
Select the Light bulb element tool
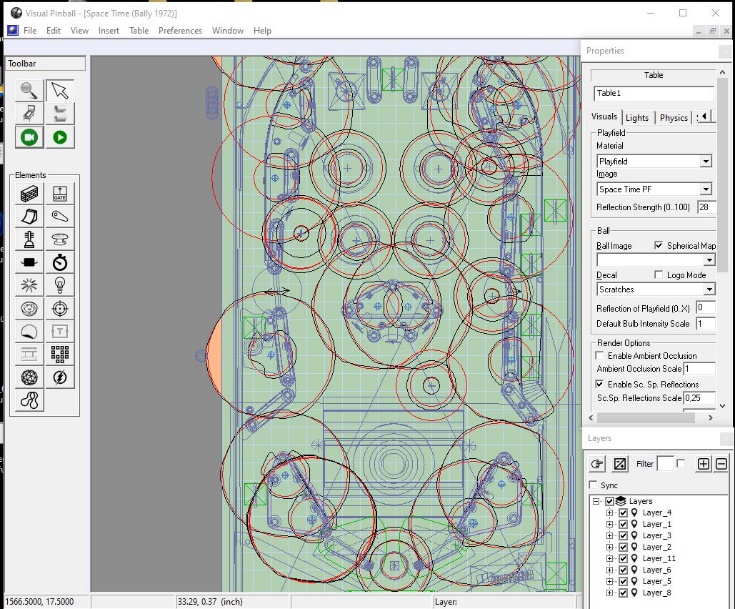coord(60,285)
